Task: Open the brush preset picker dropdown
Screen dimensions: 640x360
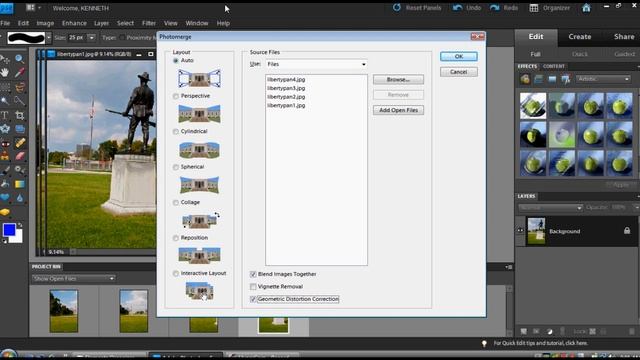Action: click(49, 38)
